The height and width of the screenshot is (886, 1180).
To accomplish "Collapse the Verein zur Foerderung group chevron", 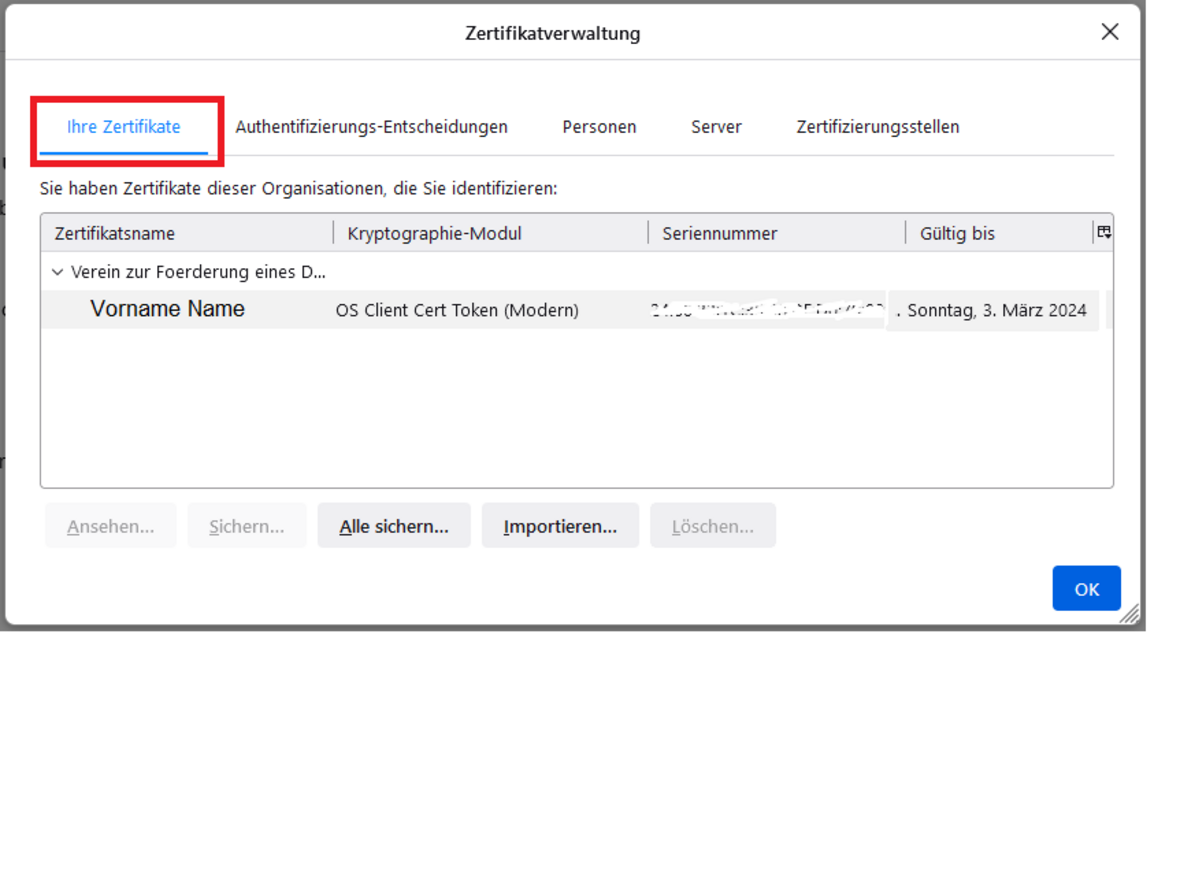I will coord(57,272).
